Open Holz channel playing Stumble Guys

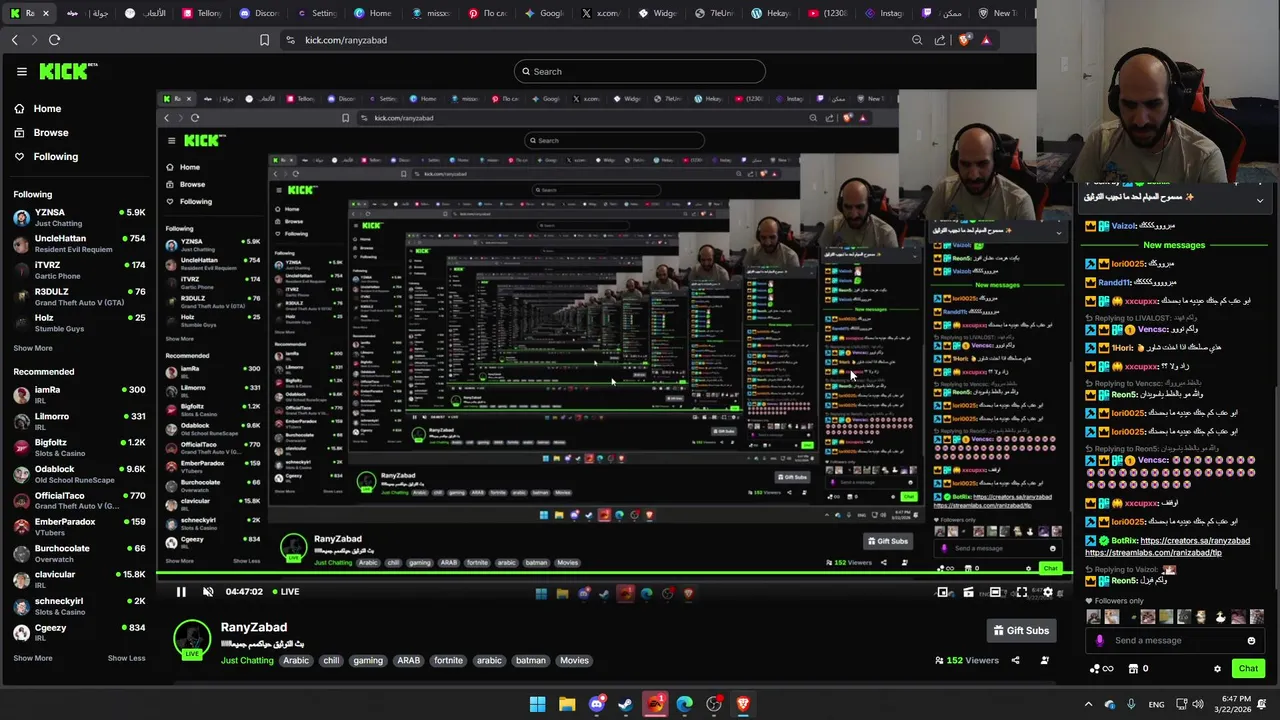click(x=79, y=322)
